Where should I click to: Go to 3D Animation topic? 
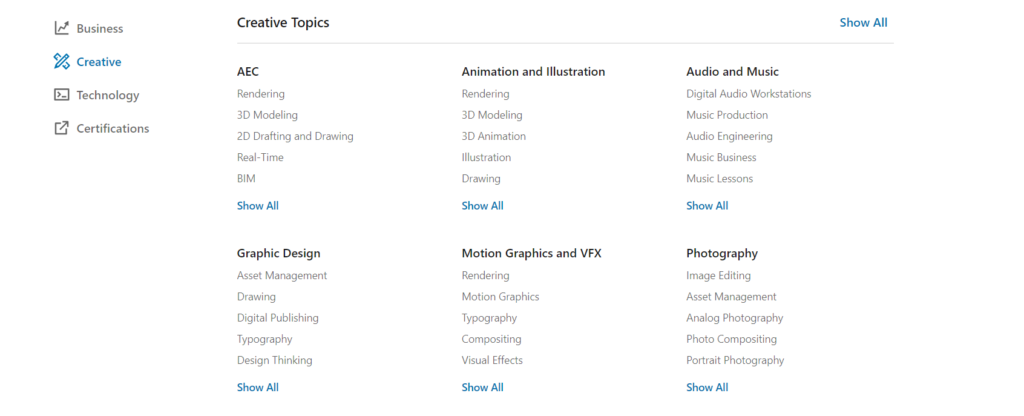493,136
